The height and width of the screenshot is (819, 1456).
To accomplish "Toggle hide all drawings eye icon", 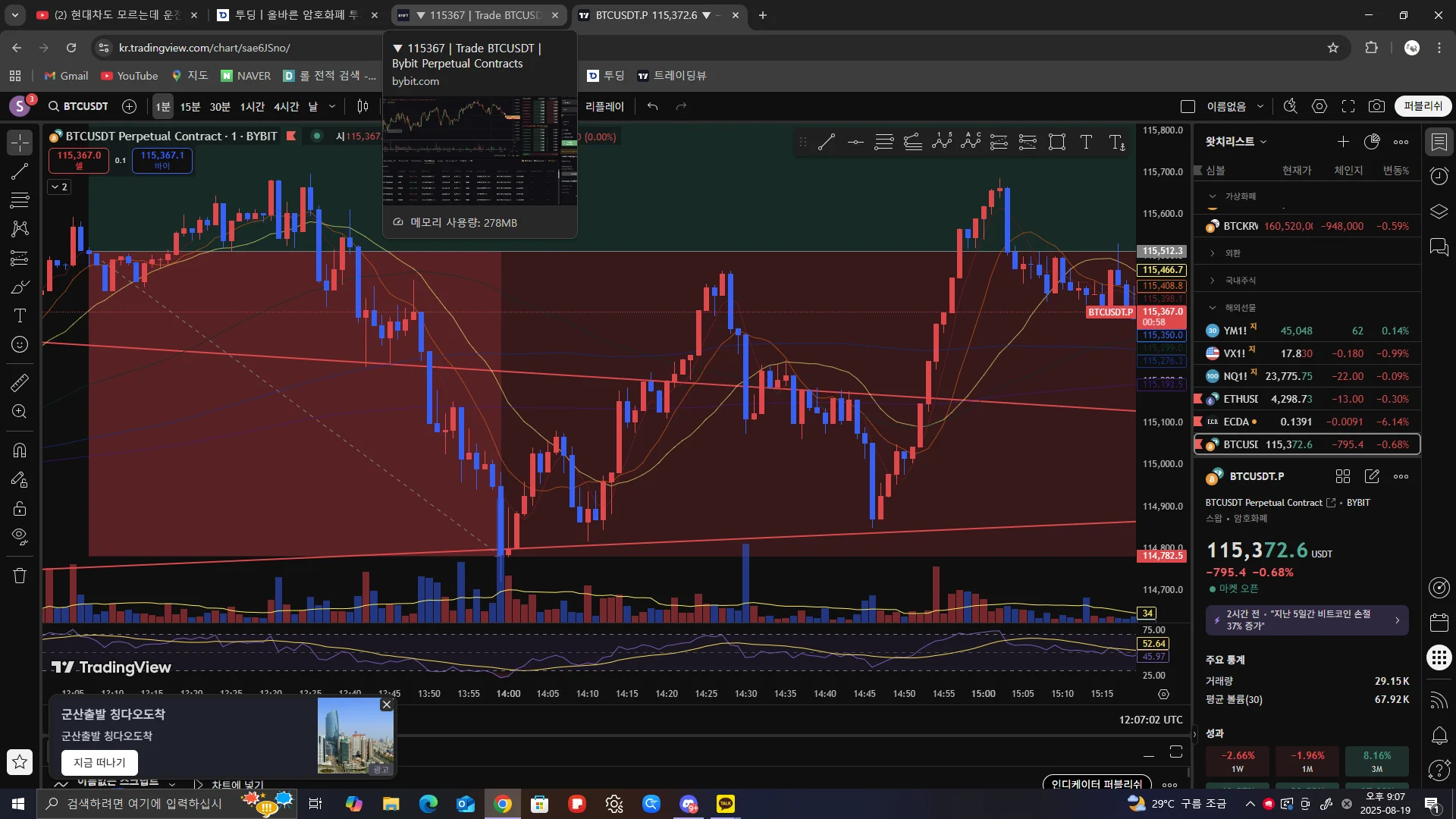I will click(20, 536).
